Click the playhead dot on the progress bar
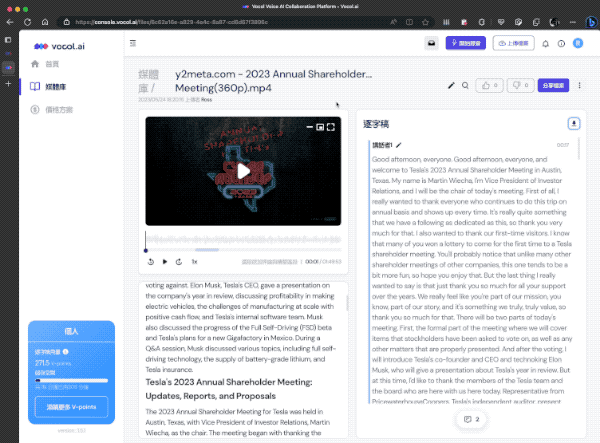600x443 pixels. [146, 251]
